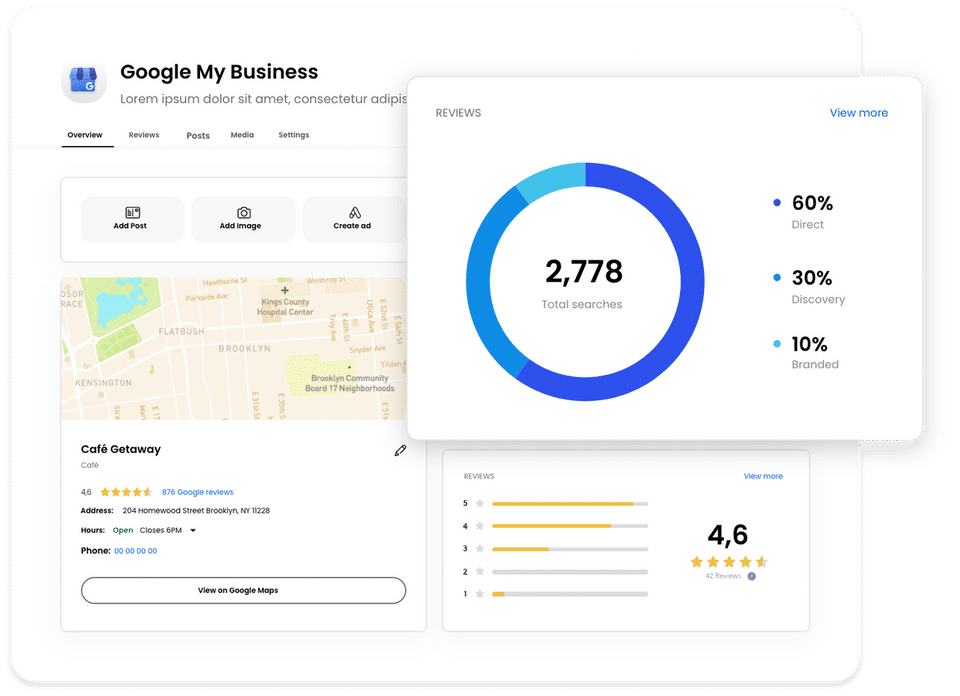Image resolution: width=960 pixels, height=696 pixels.
Task: Click the Add Post newspaper icon
Action: click(132, 212)
